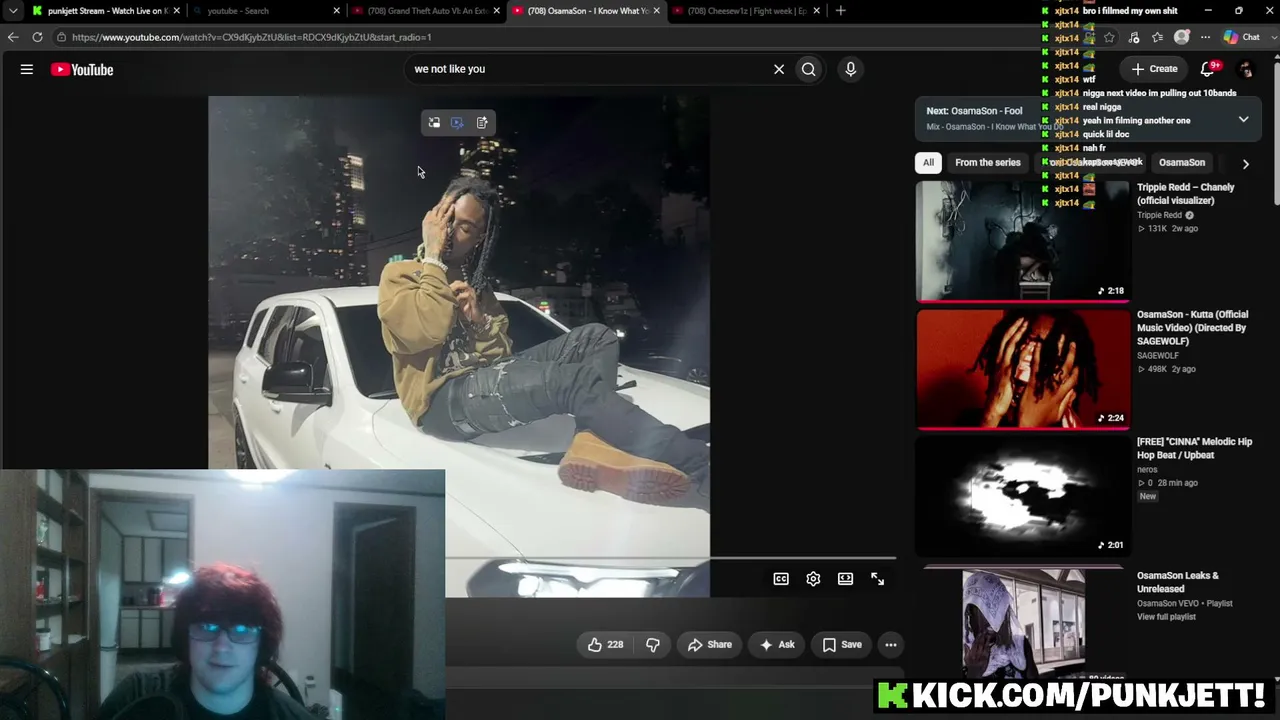1280x720 pixels.
Task: Click the Create button
Action: (1154, 69)
